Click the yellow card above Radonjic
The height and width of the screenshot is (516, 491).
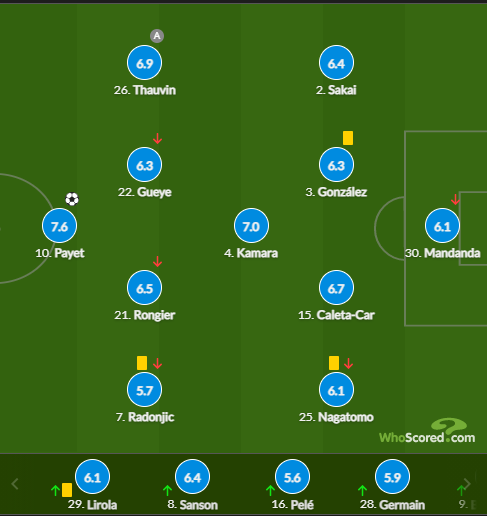(x=142, y=363)
